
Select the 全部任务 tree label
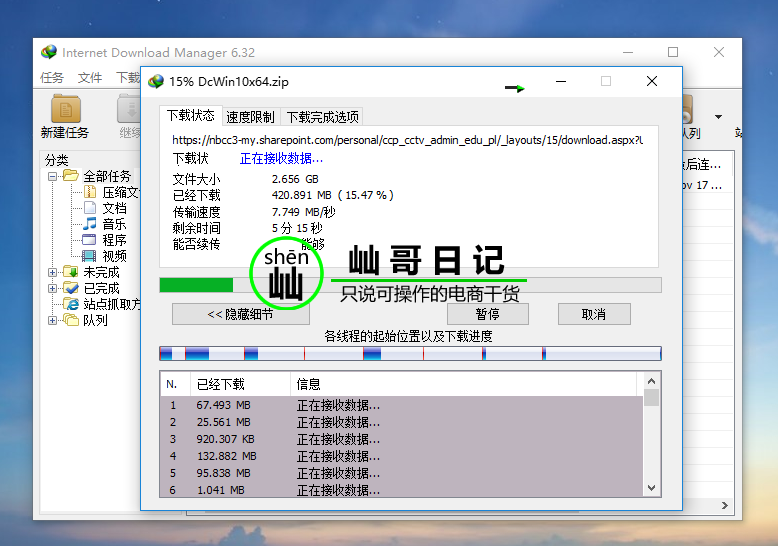[107, 176]
